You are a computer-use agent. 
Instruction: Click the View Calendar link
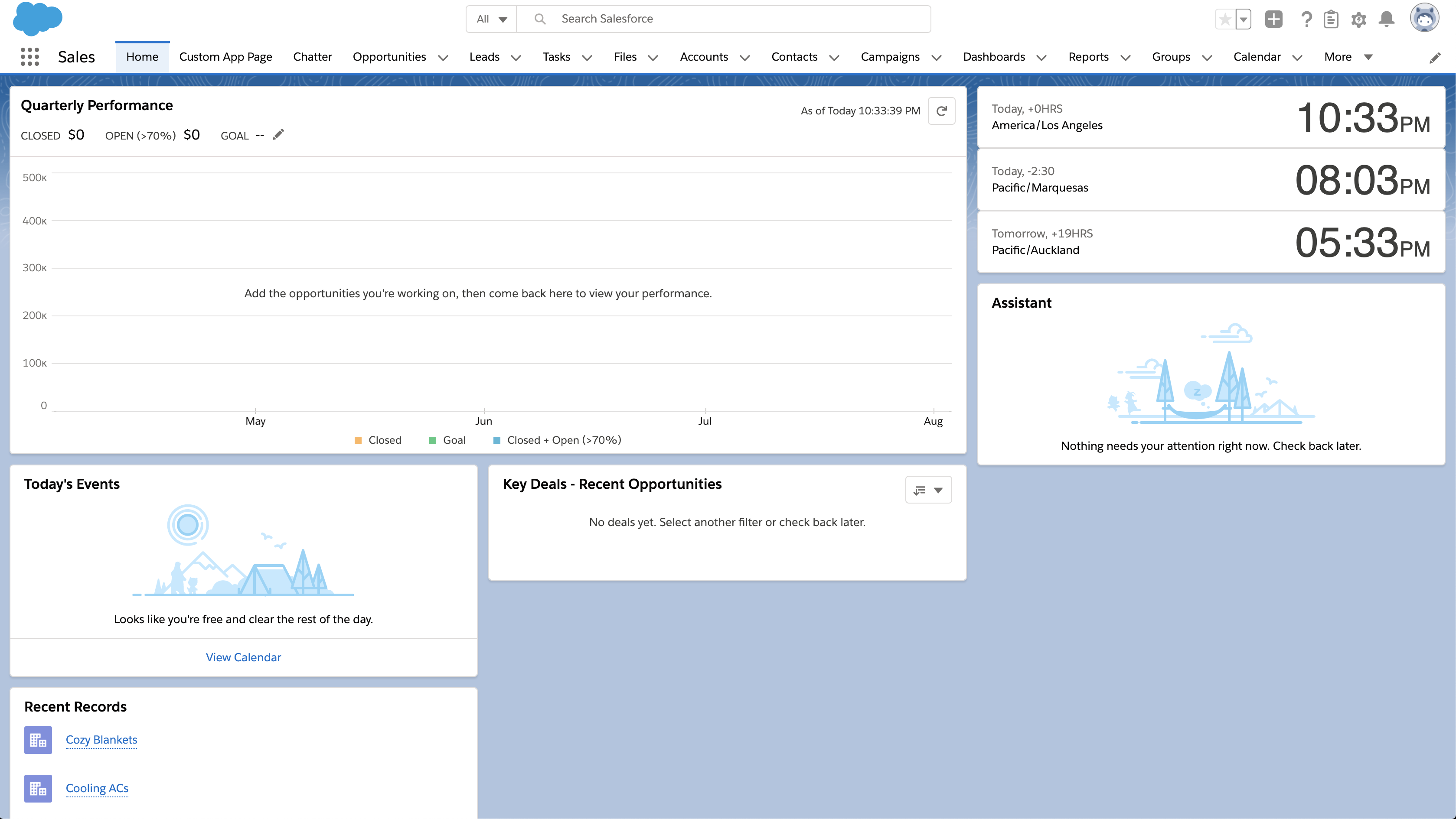[x=243, y=657]
